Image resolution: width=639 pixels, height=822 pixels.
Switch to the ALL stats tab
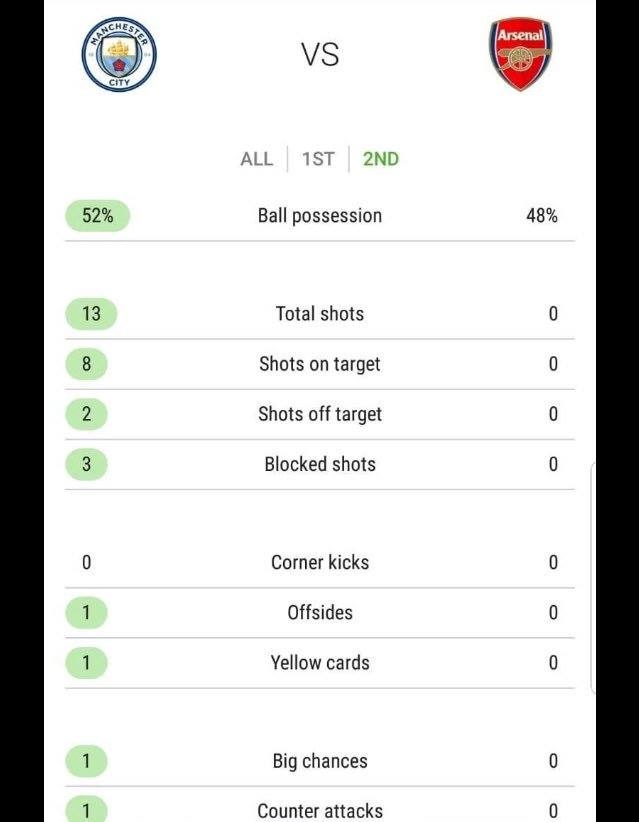pos(256,159)
